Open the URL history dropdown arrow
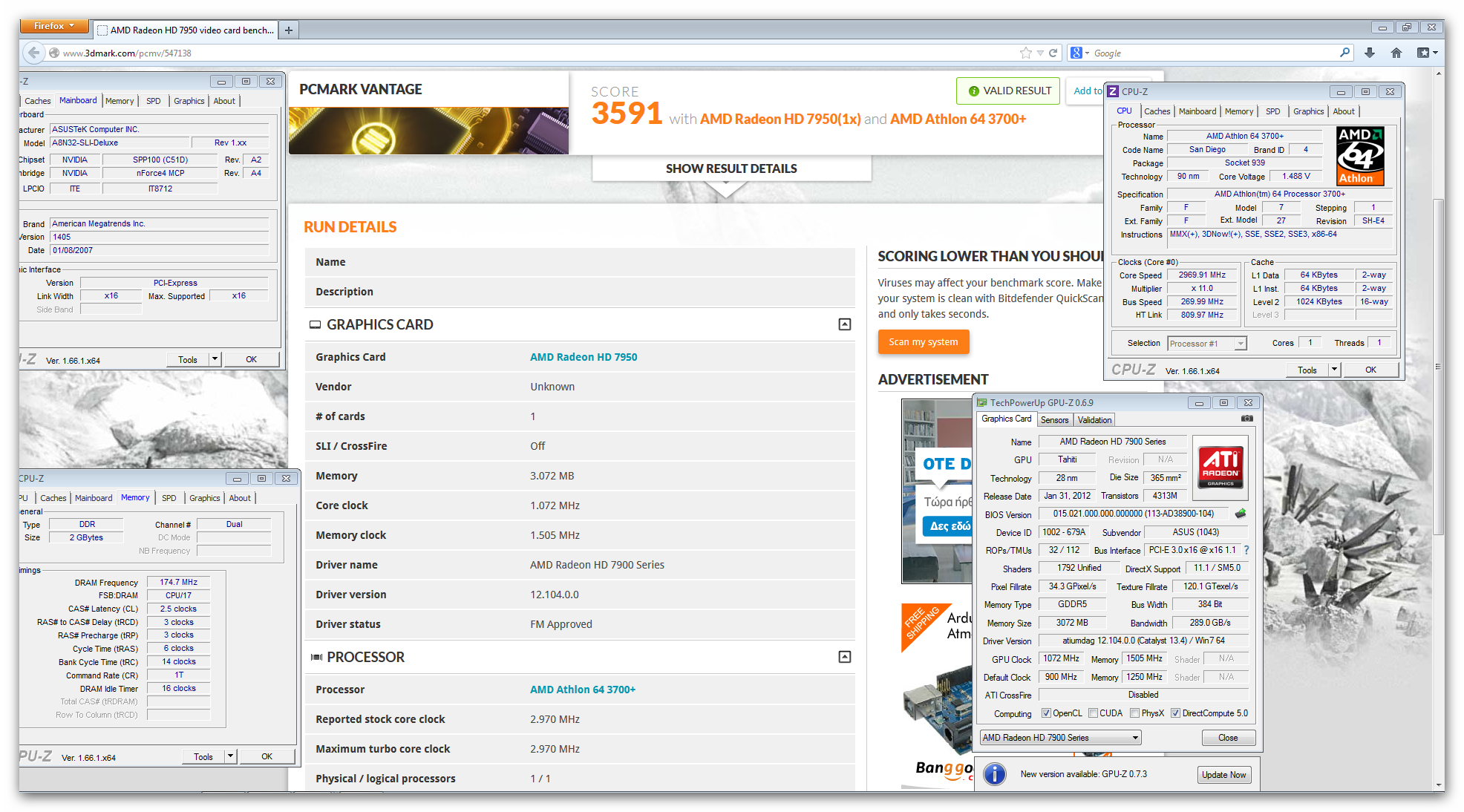The image size is (1464, 812). (1040, 53)
